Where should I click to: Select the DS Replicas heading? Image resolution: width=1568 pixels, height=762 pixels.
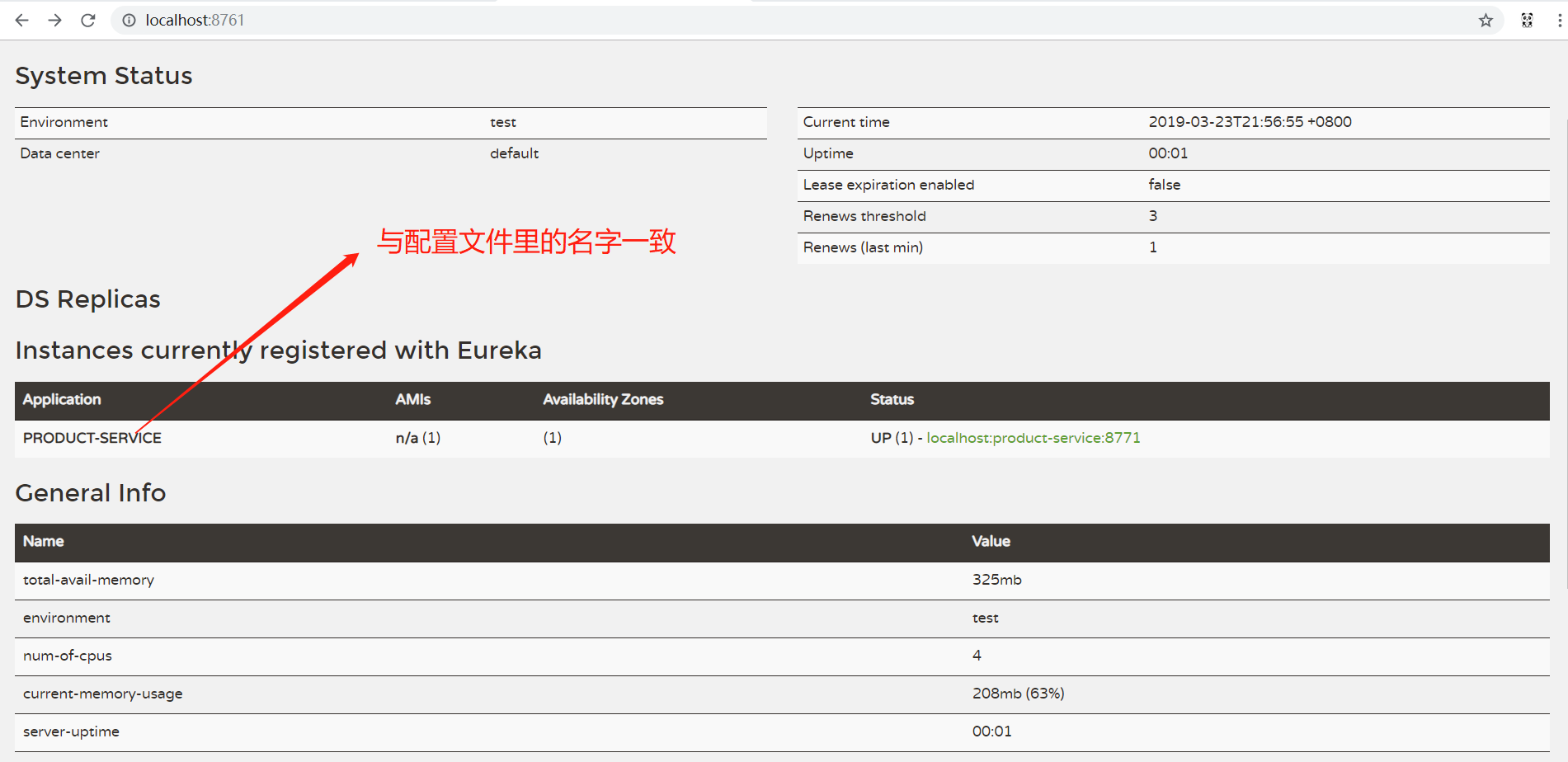coord(88,299)
